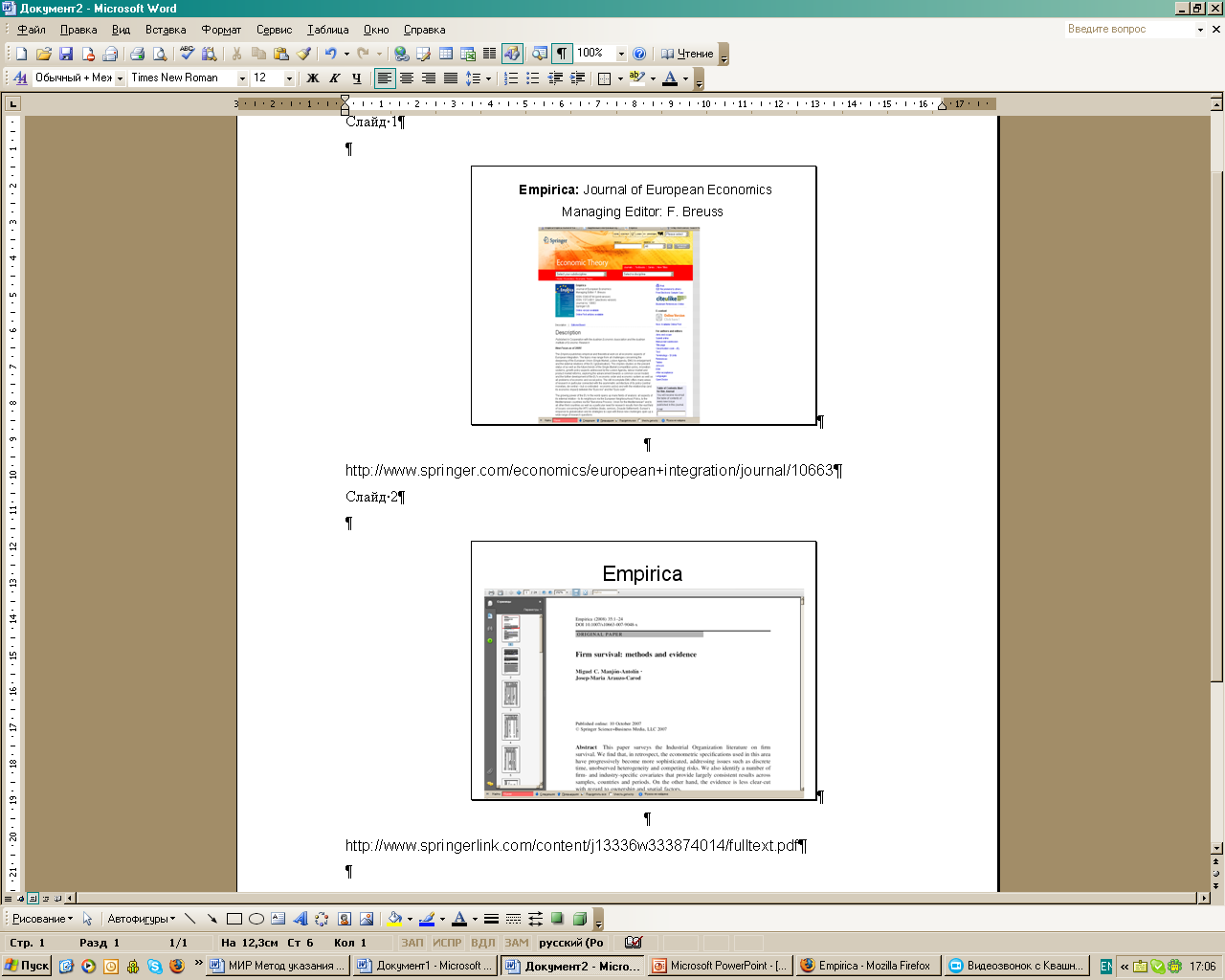Toggle italic (К) formatting
1225x980 pixels.
tap(334, 78)
